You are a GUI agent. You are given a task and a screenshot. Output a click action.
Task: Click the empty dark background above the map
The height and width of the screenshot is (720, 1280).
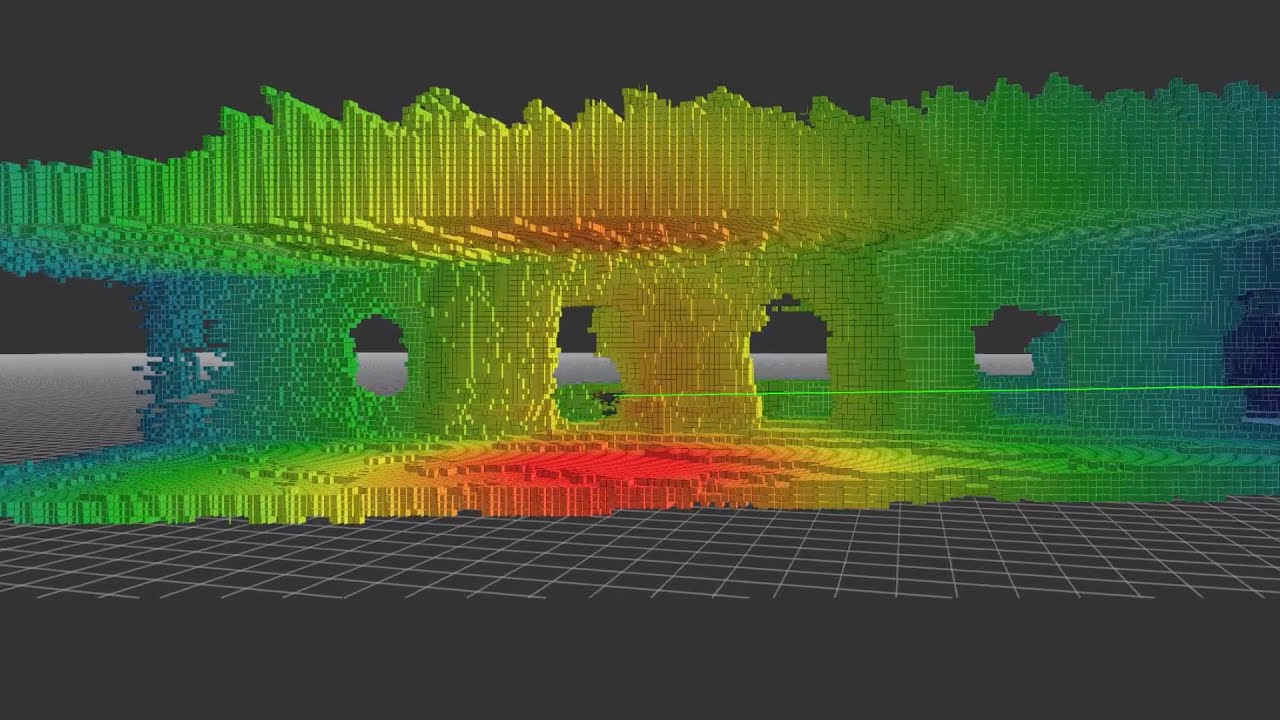[640, 40]
